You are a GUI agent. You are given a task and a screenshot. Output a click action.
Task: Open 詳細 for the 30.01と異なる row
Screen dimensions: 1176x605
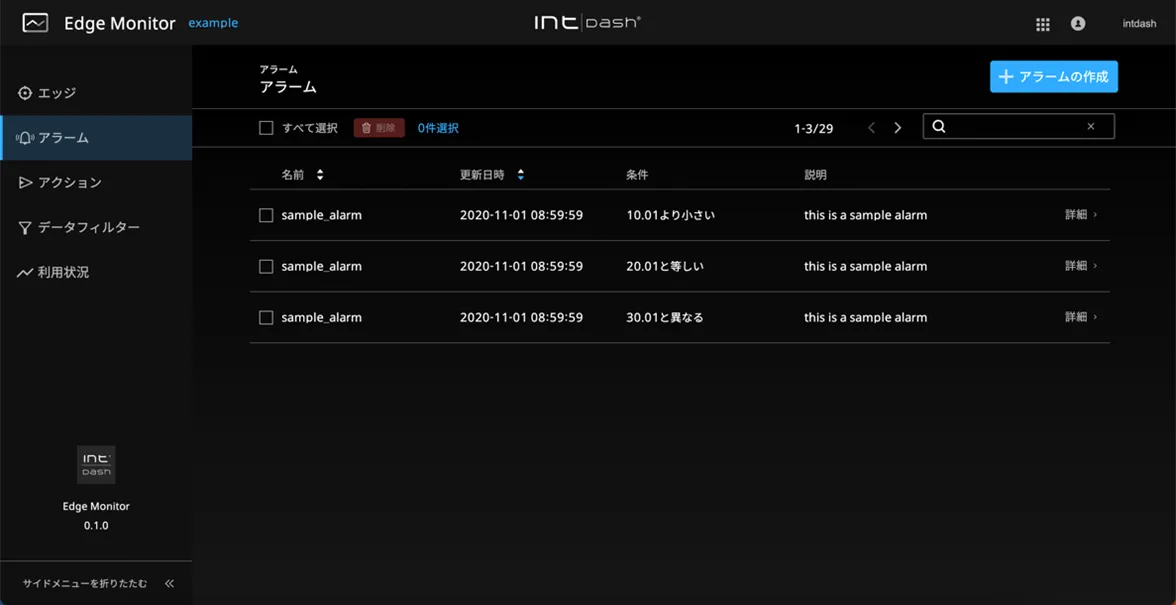tap(1082, 316)
